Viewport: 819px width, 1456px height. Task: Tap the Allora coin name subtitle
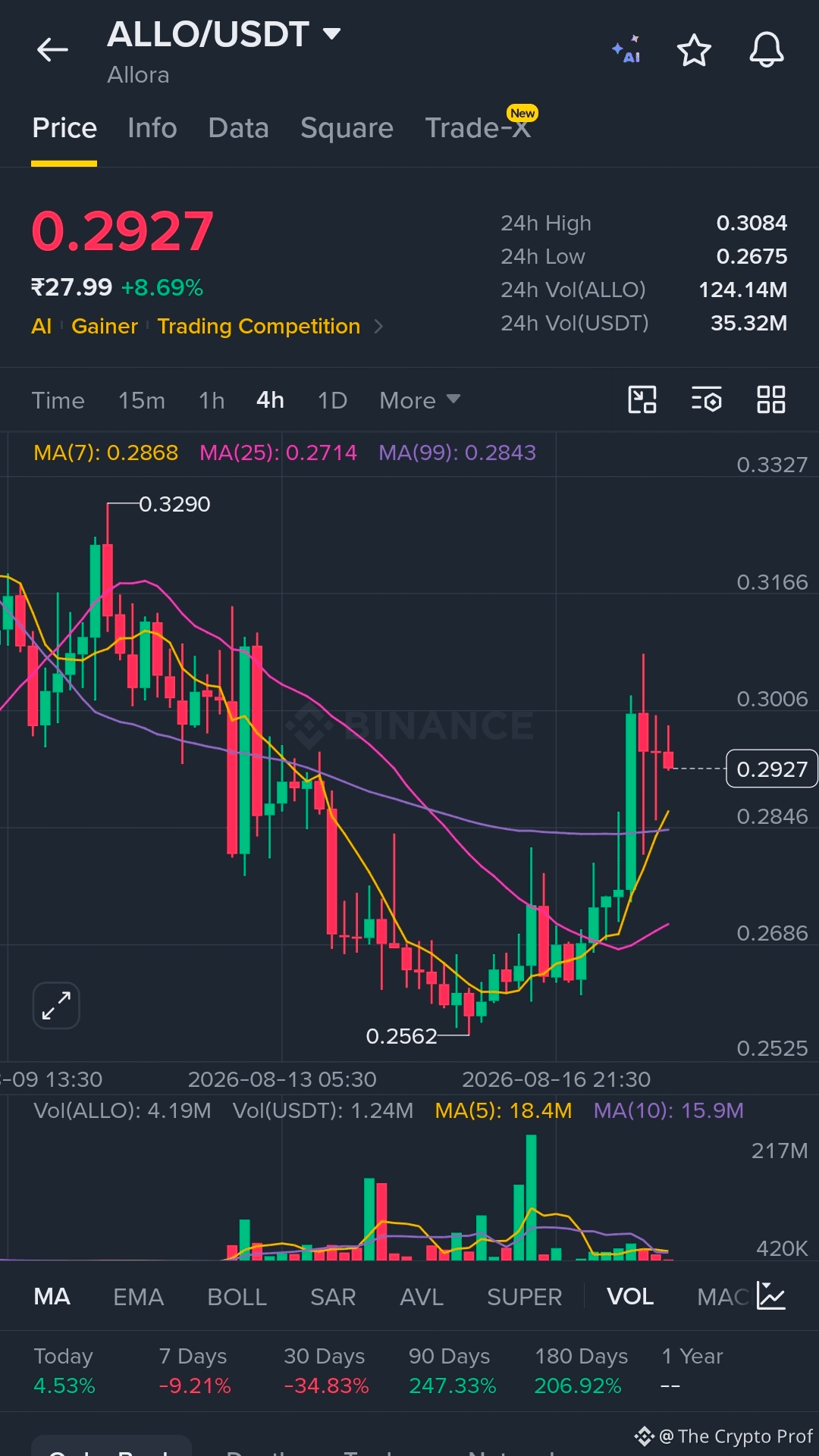pyautogui.click(x=138, y=75)
